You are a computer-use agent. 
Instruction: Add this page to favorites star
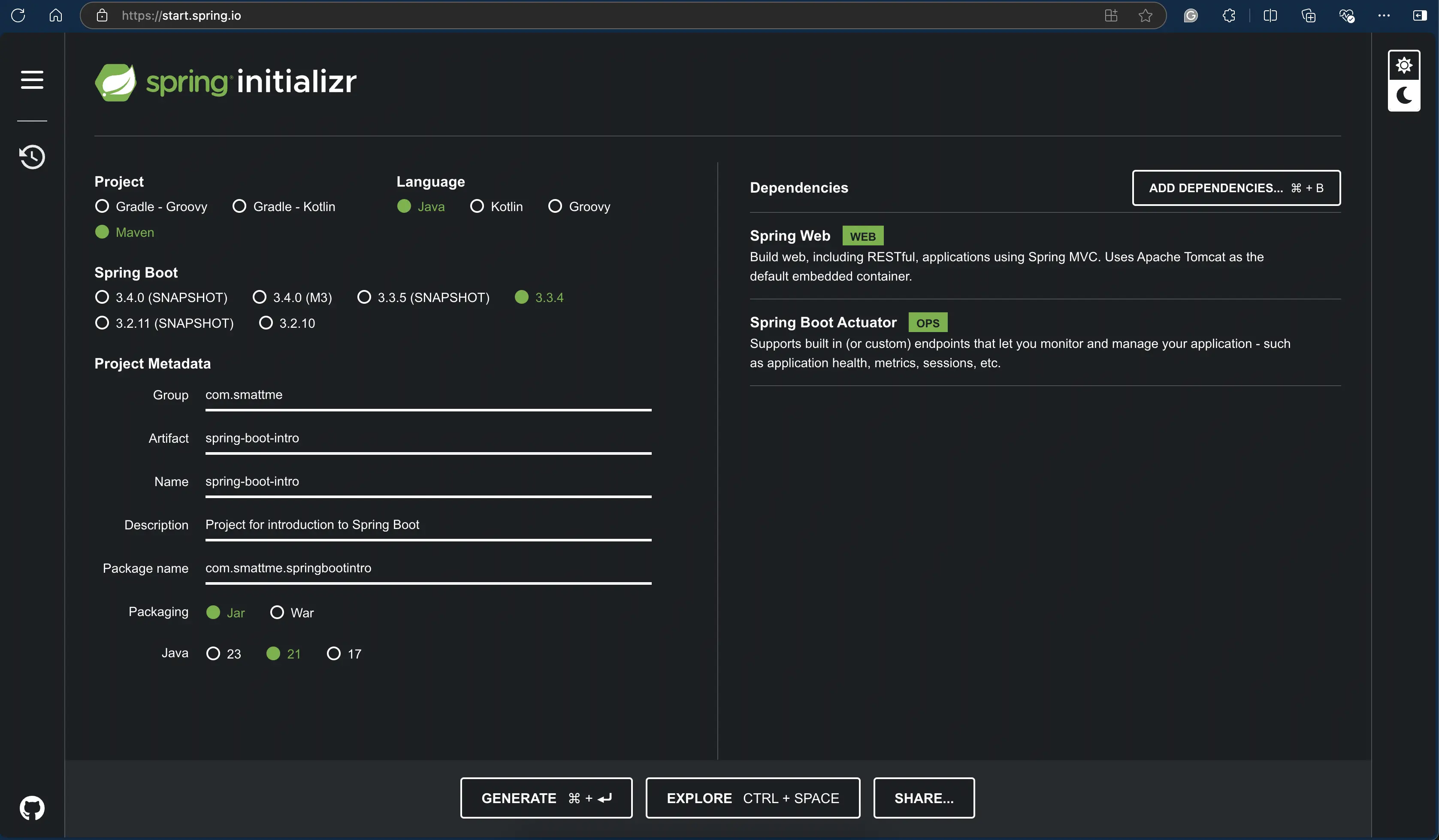pos(1145,15)
